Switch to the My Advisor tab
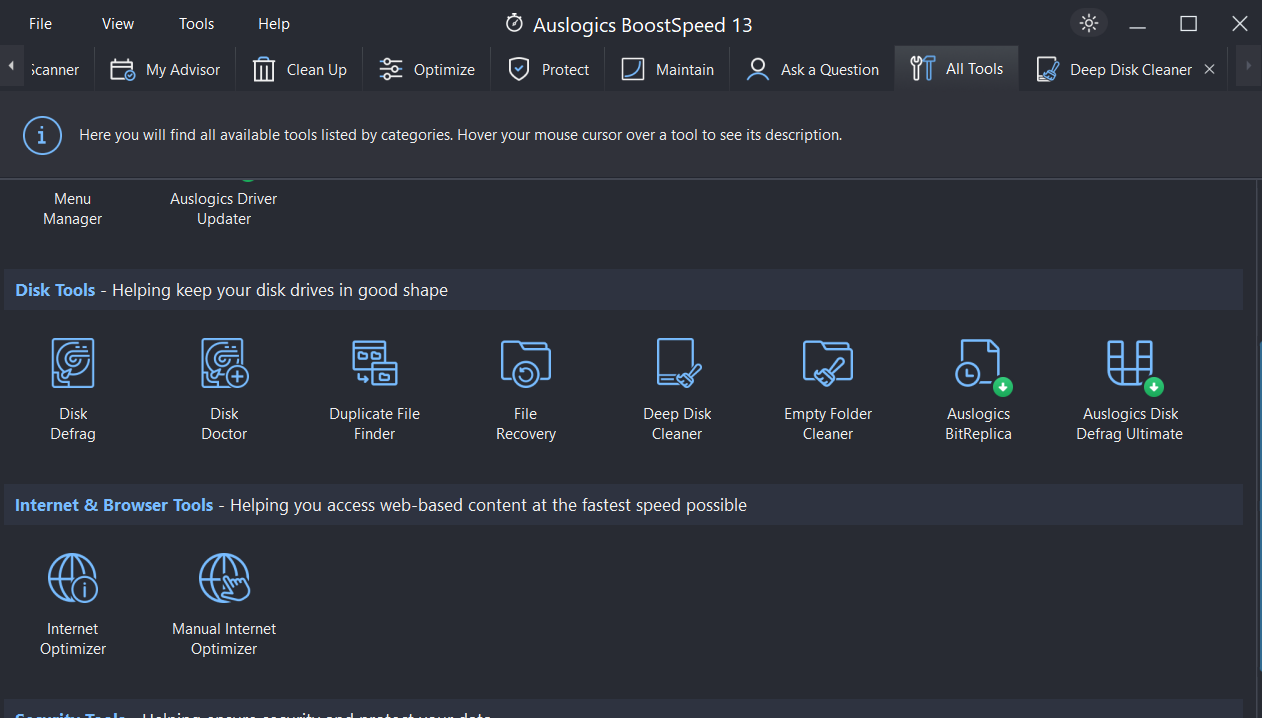The width and height of the screenshot is (1262, 718). pyautogui.click(x=165, y=69)
